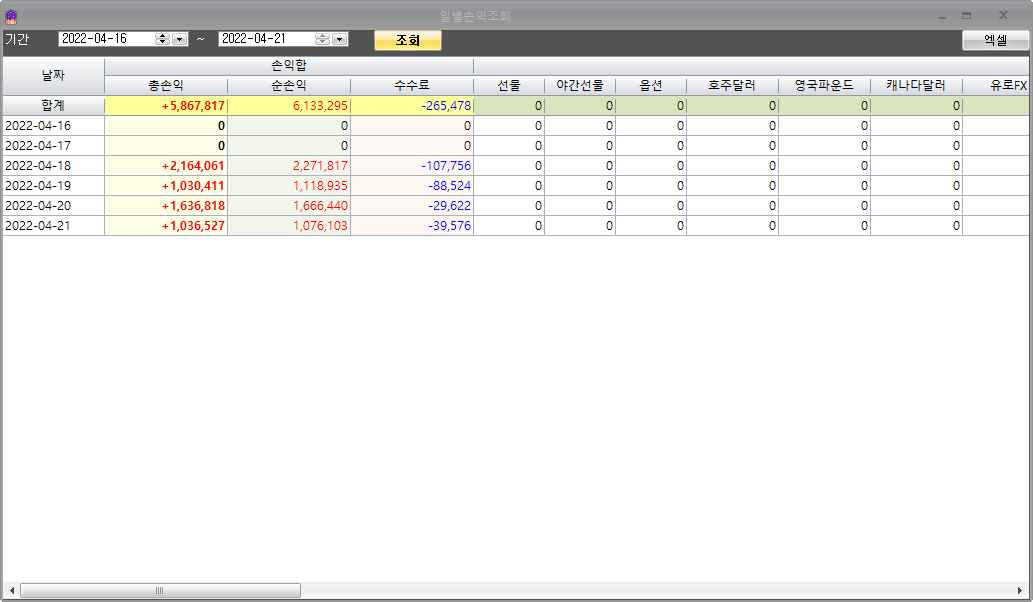Click the horizontal scrollbar left arrow

coord(11,591)
